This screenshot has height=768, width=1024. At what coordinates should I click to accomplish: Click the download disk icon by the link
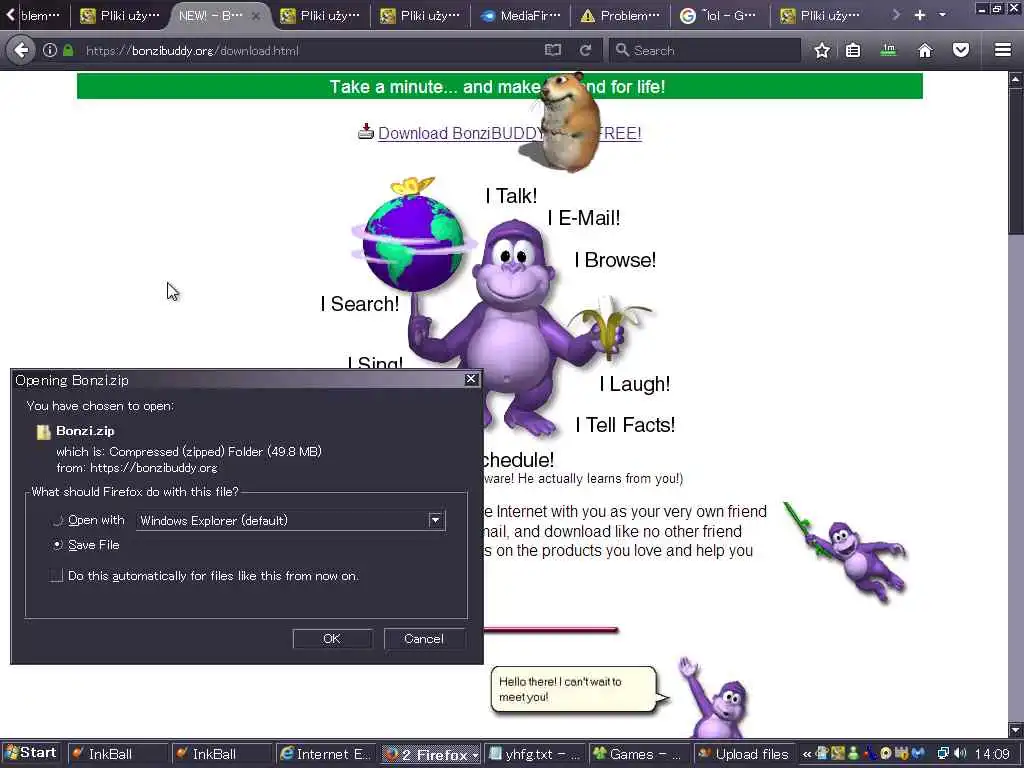(x=366, y=131)
